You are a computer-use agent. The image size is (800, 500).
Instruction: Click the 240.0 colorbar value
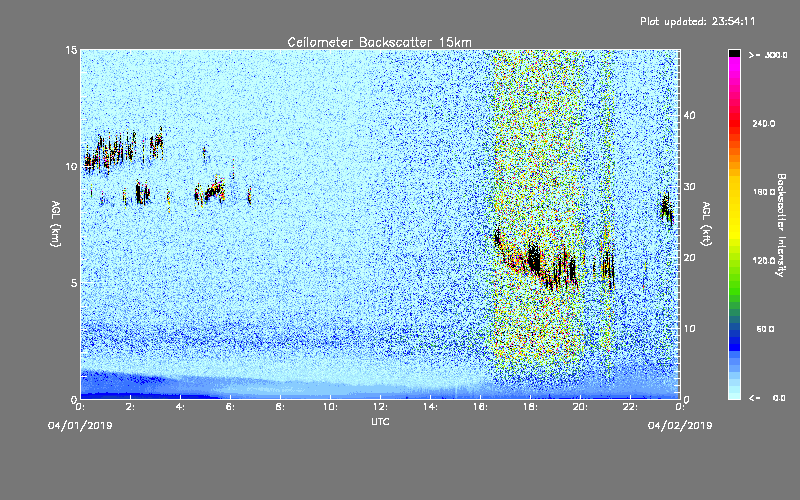point(764,123)
